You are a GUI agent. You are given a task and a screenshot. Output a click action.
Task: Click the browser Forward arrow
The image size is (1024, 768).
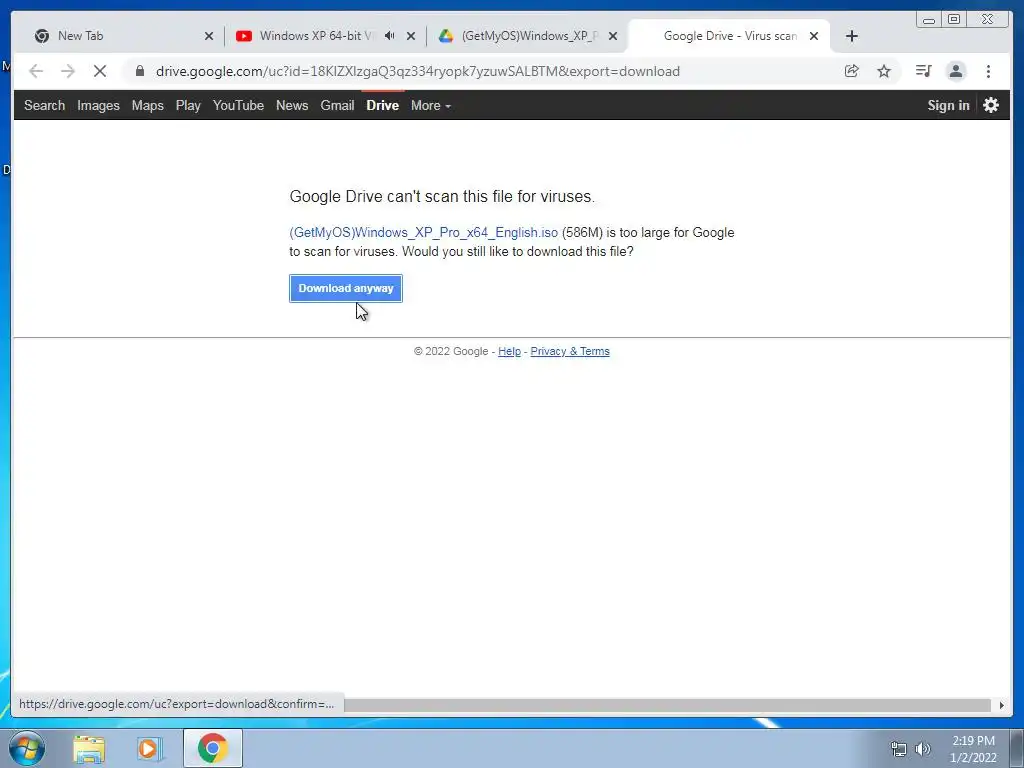click(x=68, y=71)
